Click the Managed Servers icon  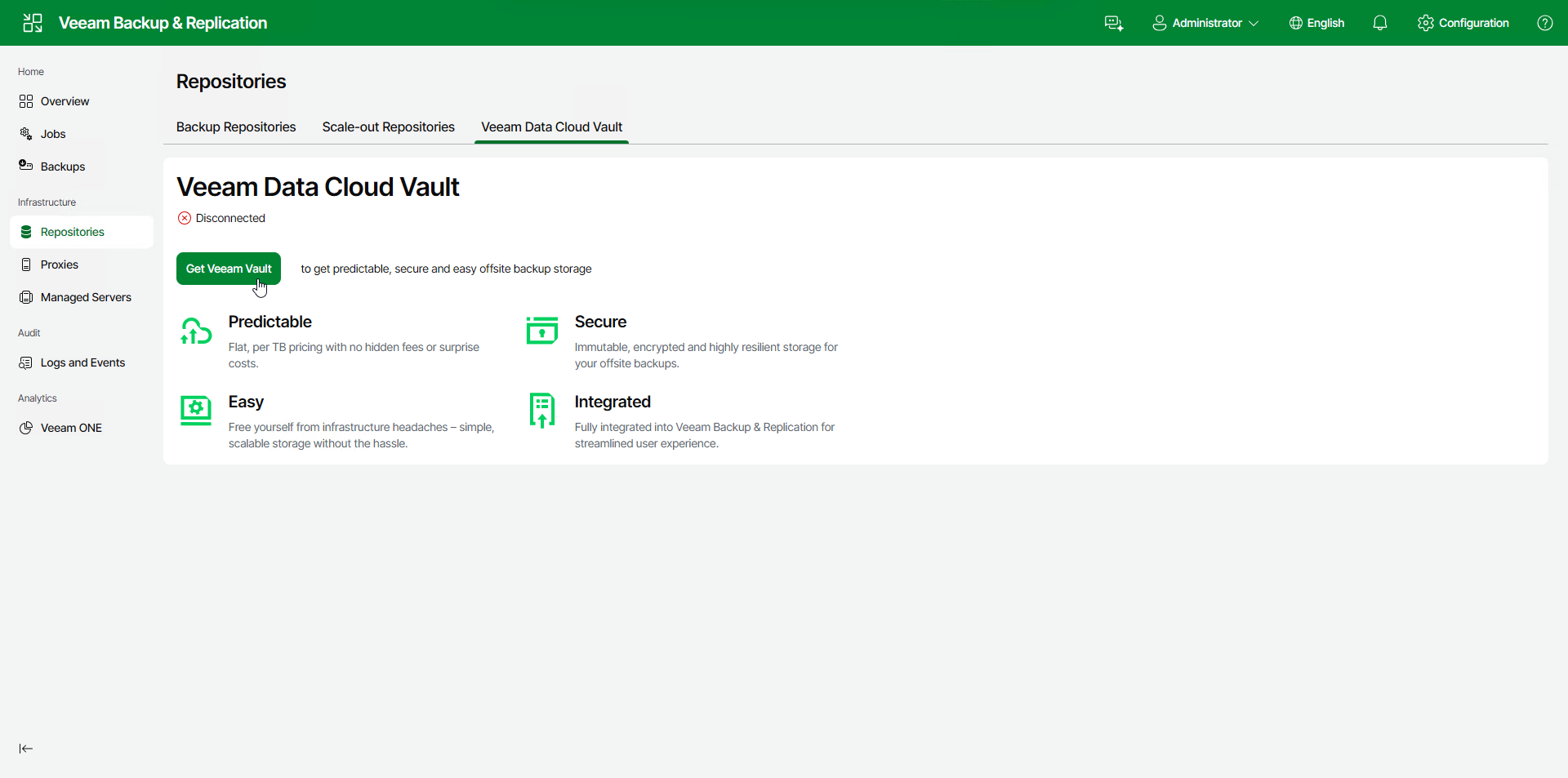[x=26, y=297]
